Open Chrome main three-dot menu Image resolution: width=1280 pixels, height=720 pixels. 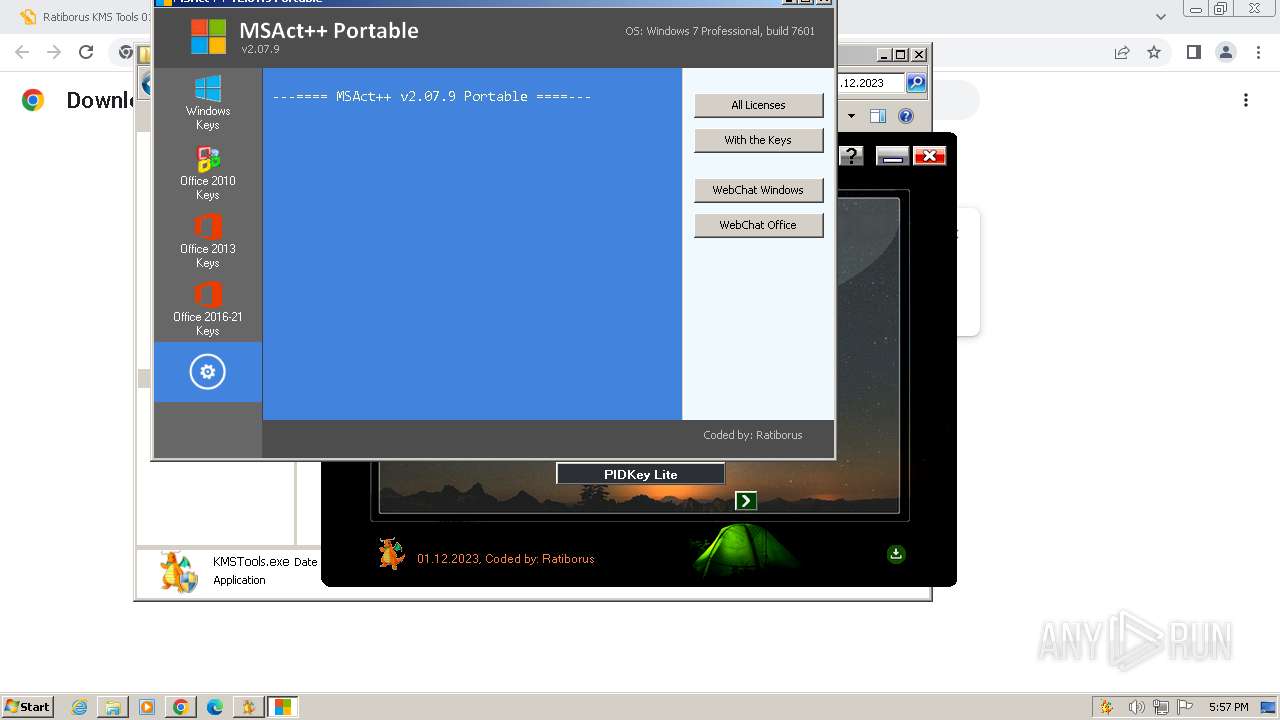1257,52
